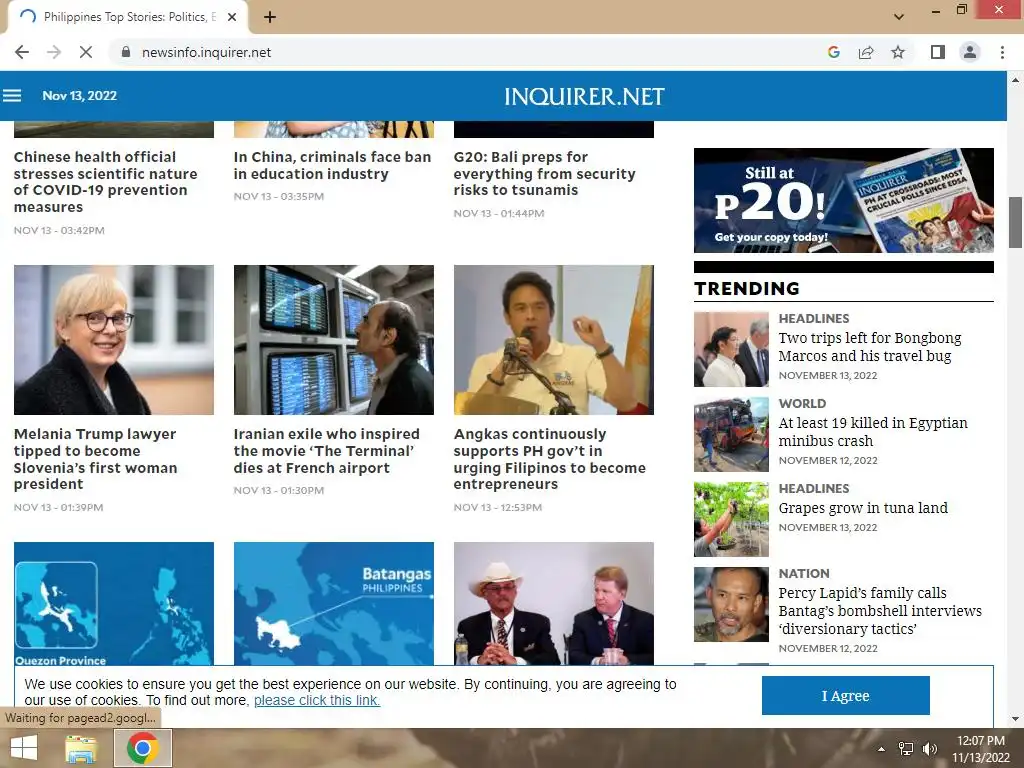Click the 'TRENDING' section heading

tap(746, 288)
